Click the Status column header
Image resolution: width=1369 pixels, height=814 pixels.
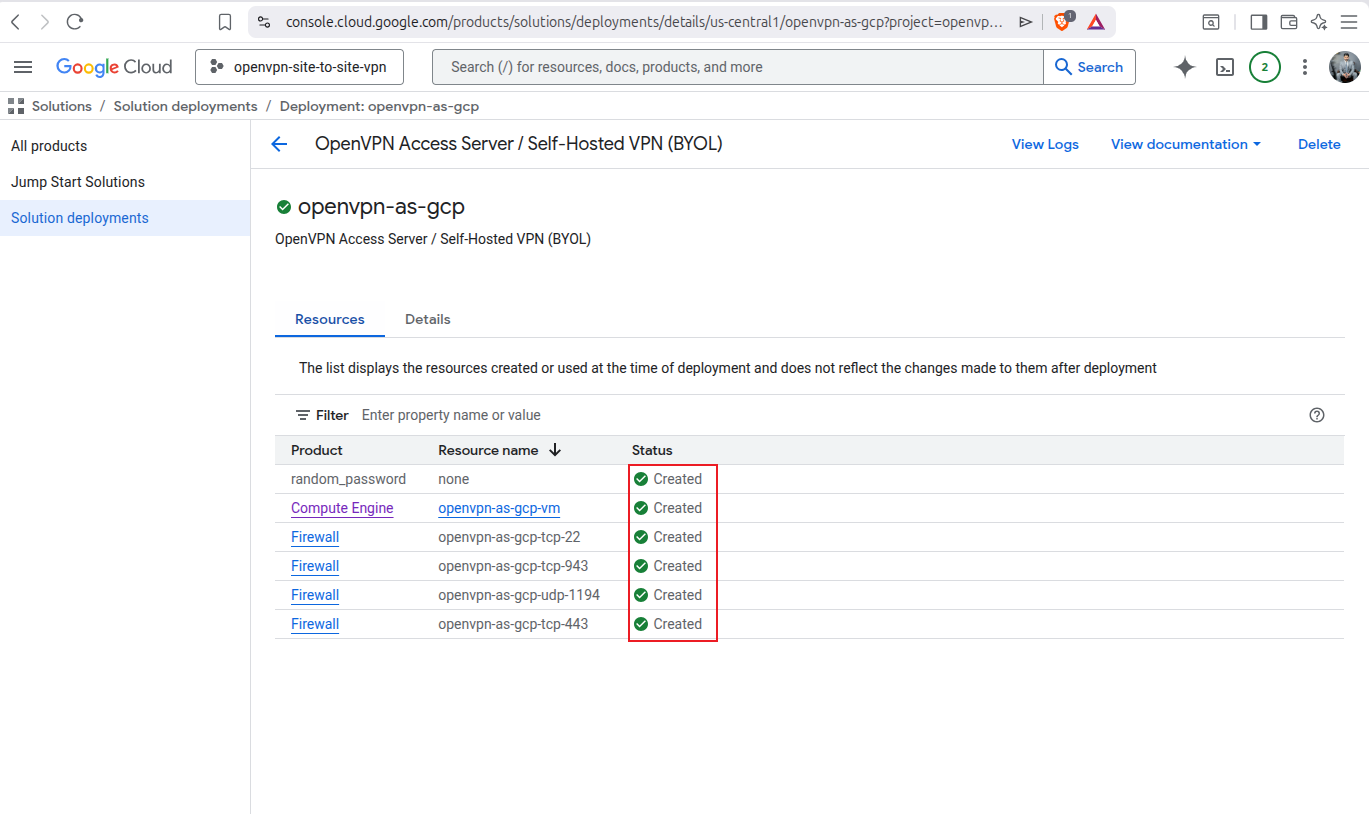(652, 450)
